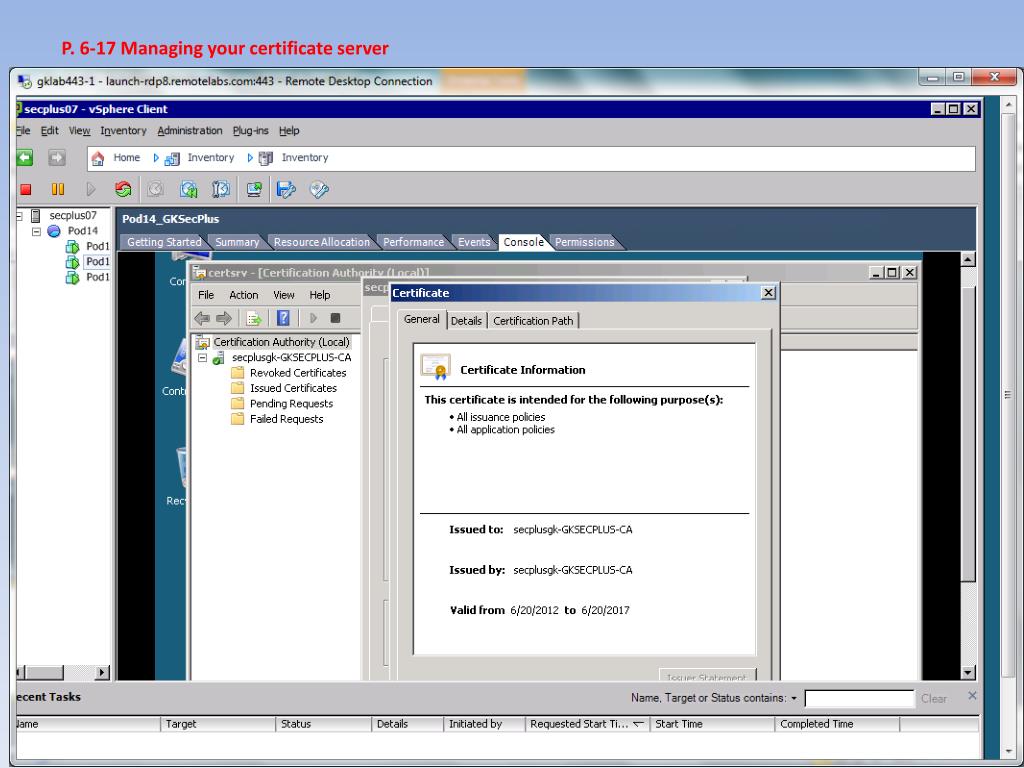Click certsrv stop service square icon
This screenshot has height=768, width=1024.
coord(335,318)
